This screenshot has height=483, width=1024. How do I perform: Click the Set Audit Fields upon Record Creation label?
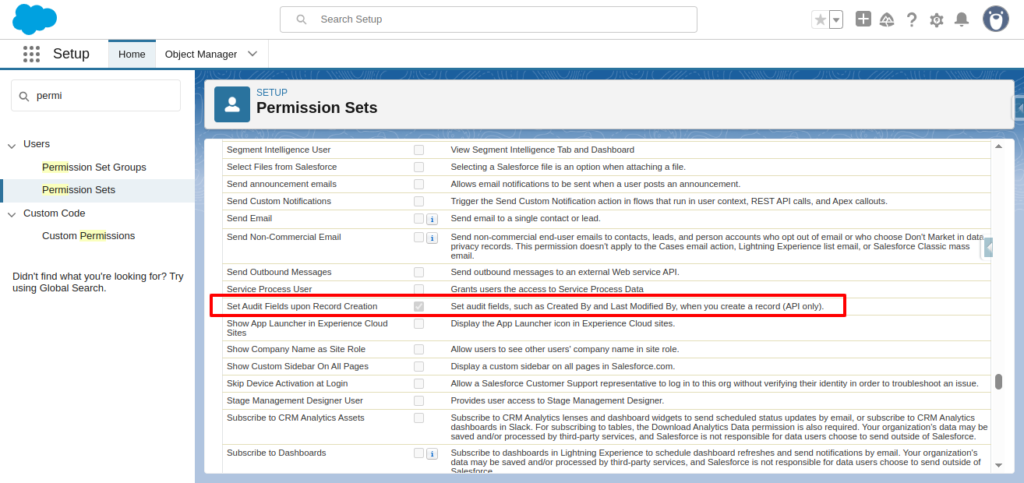[x=302, y=306]
